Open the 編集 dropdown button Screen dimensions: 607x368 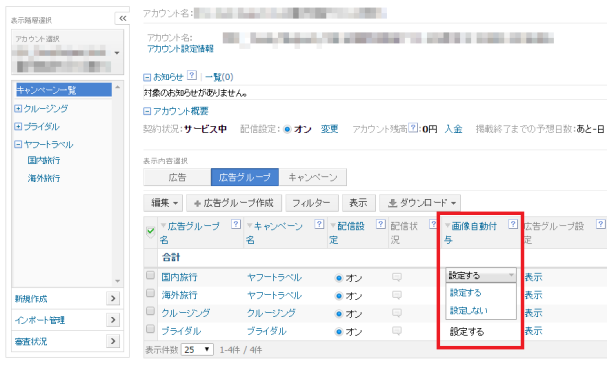(x=164, y=203)
